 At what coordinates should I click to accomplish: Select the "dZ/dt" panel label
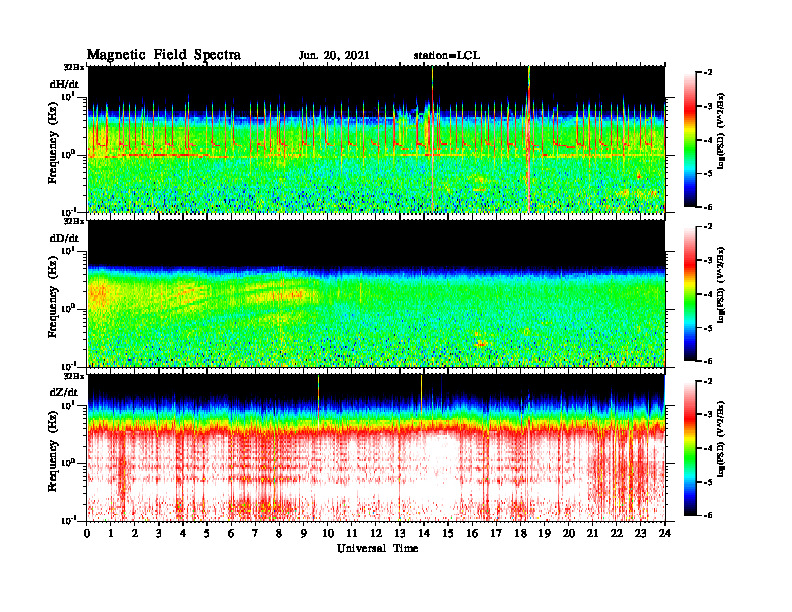[x=64, y=392]
